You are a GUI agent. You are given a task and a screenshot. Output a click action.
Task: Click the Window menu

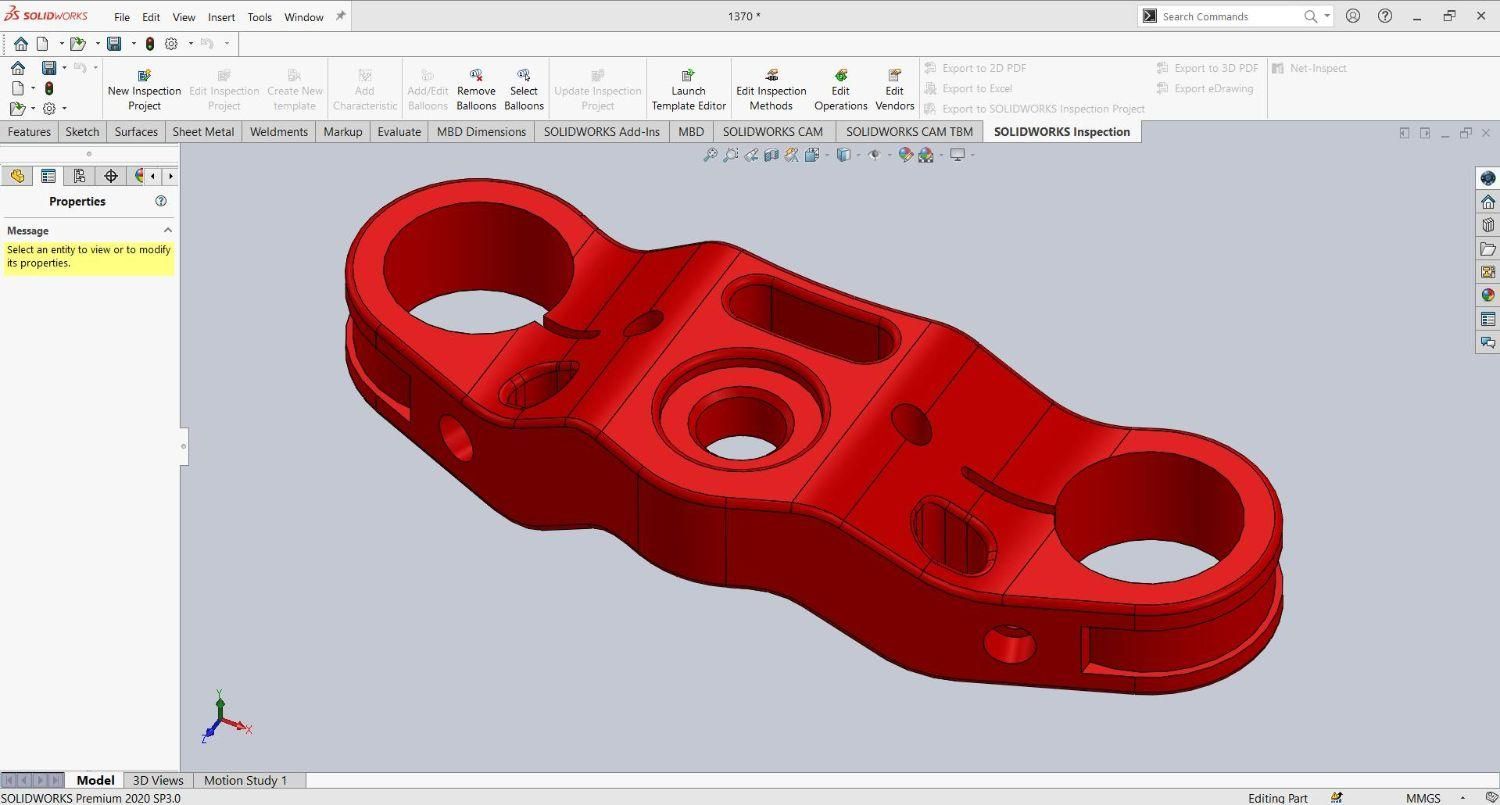[x=304, y=17]
